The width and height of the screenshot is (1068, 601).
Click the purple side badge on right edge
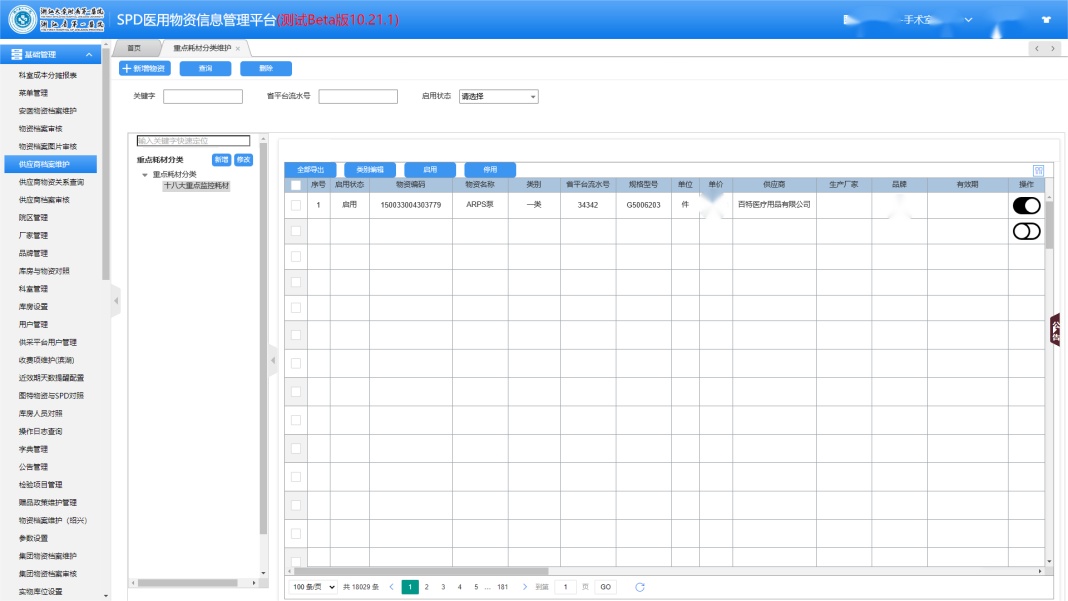coord(1055,330)
